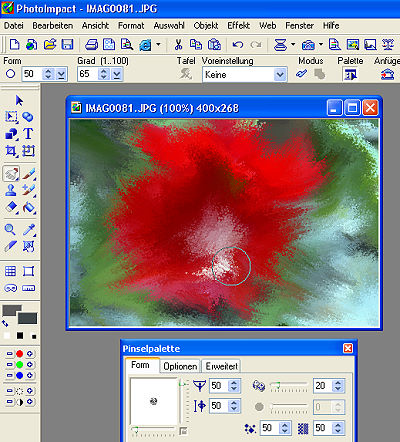Select the Zoom magnifier tool

tap(10, 230)
